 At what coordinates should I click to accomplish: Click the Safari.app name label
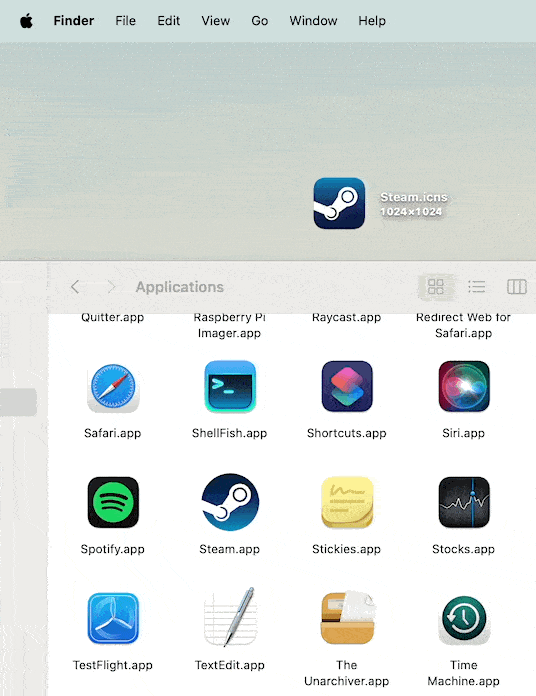click(x=113, y=433)
